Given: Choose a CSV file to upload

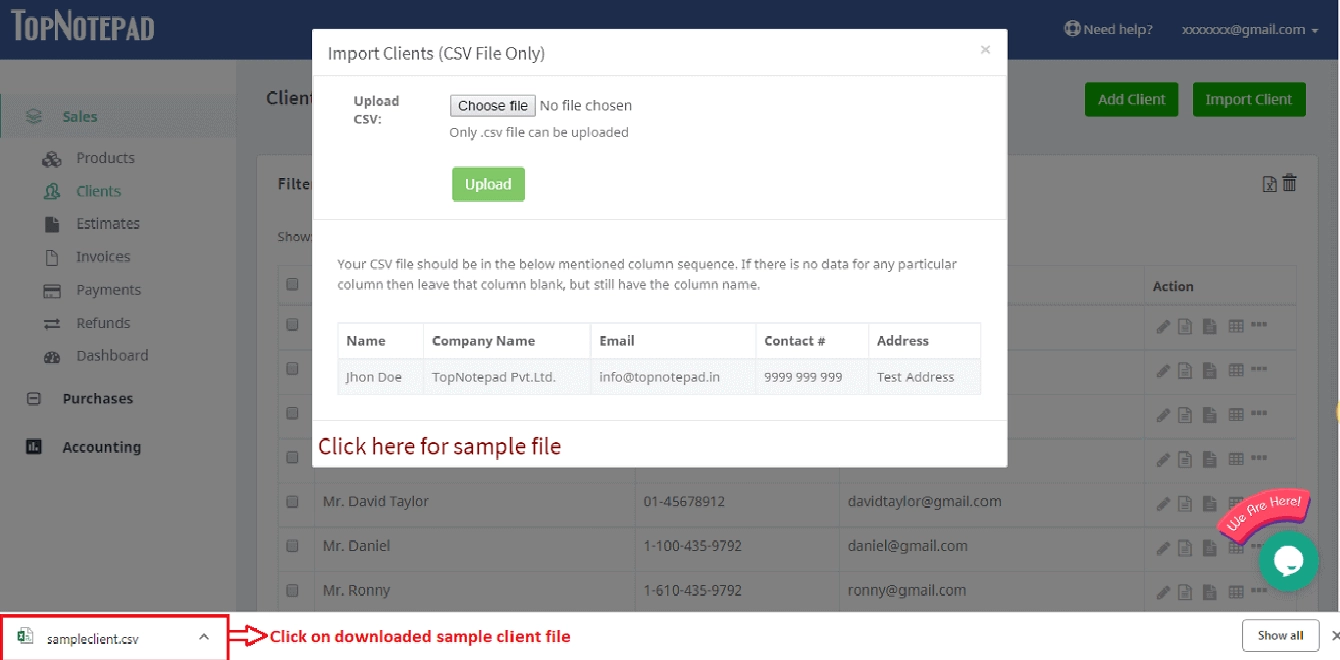Looking at the screenshot, I should pyautogui.click(x=492, y=105).
